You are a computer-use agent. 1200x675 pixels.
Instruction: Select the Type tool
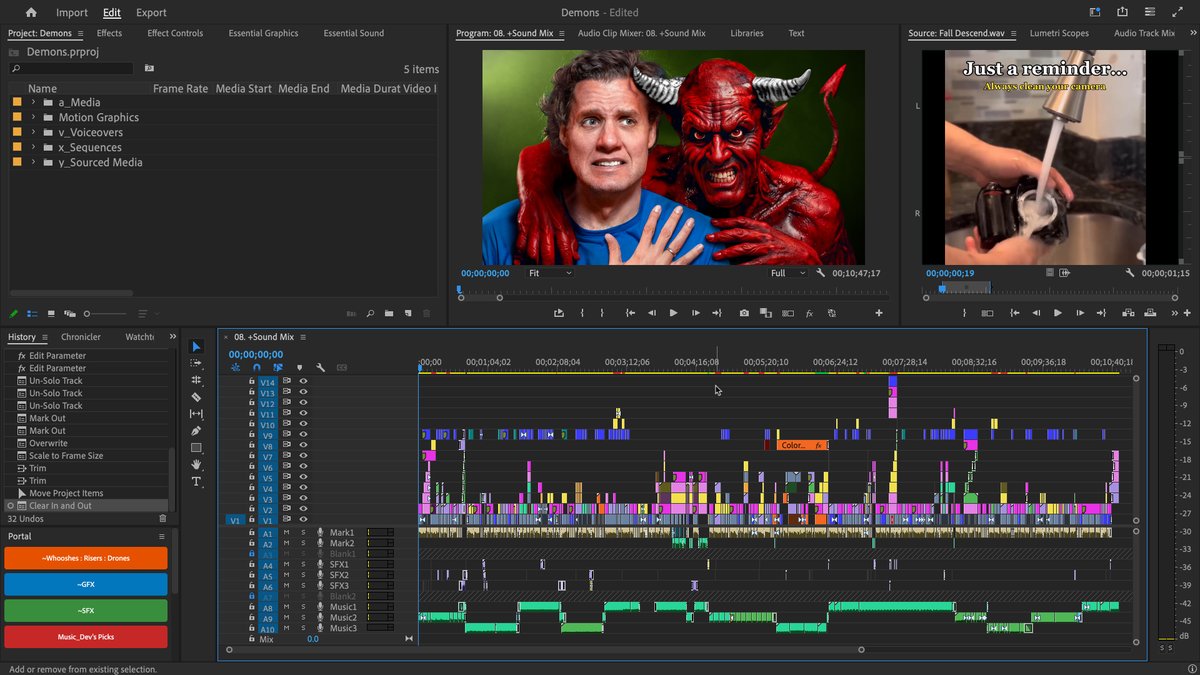[x=196, y=482]
